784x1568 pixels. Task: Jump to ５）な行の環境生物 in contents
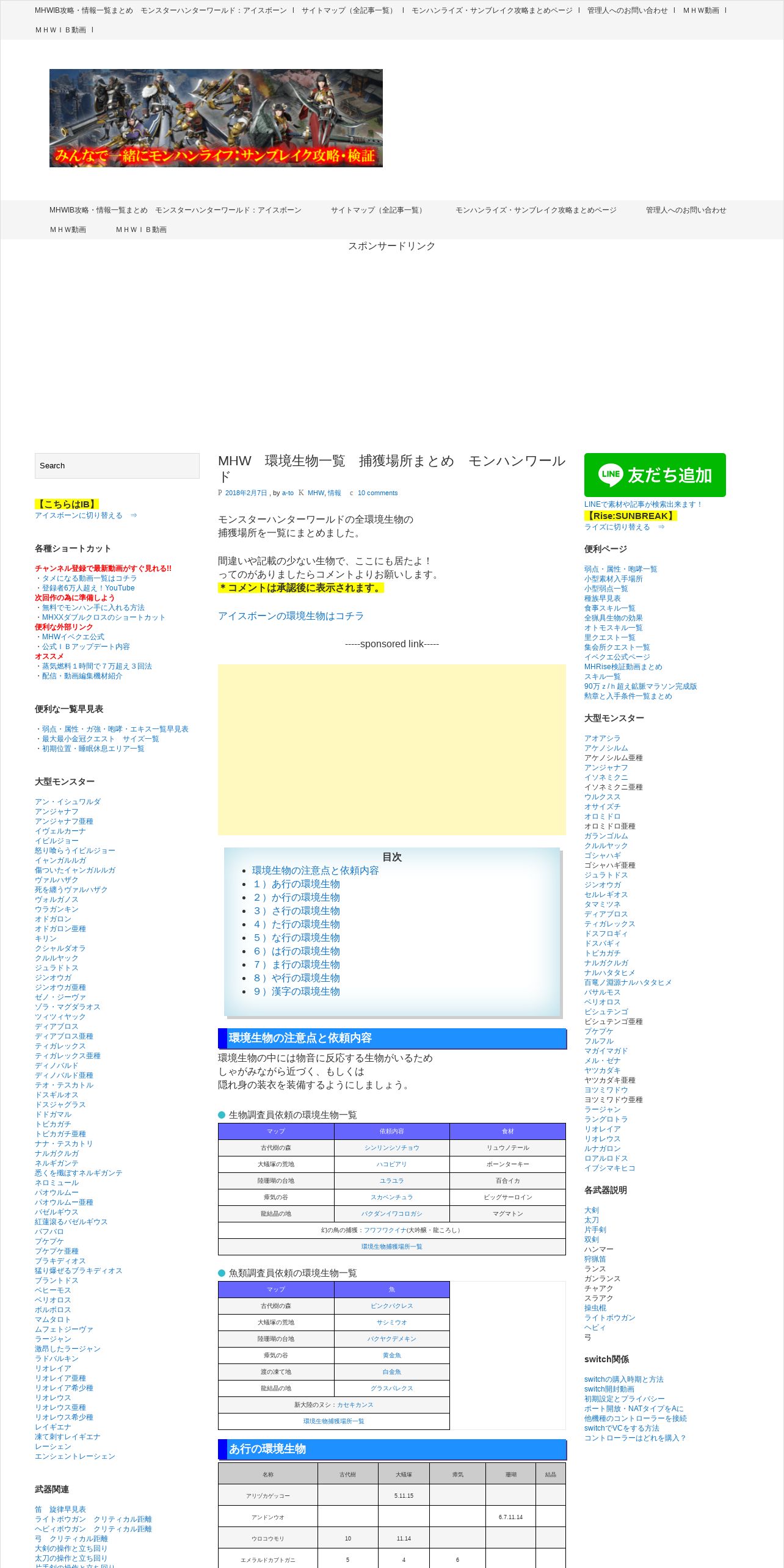(296, 938)
